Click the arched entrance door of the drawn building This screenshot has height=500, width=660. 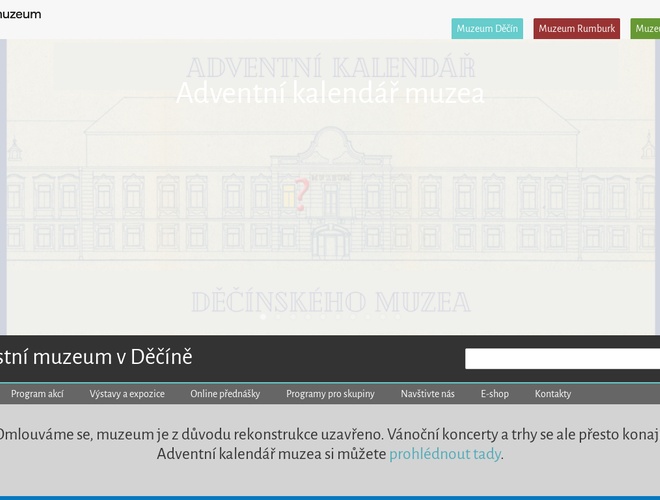[x=330, y=242]
